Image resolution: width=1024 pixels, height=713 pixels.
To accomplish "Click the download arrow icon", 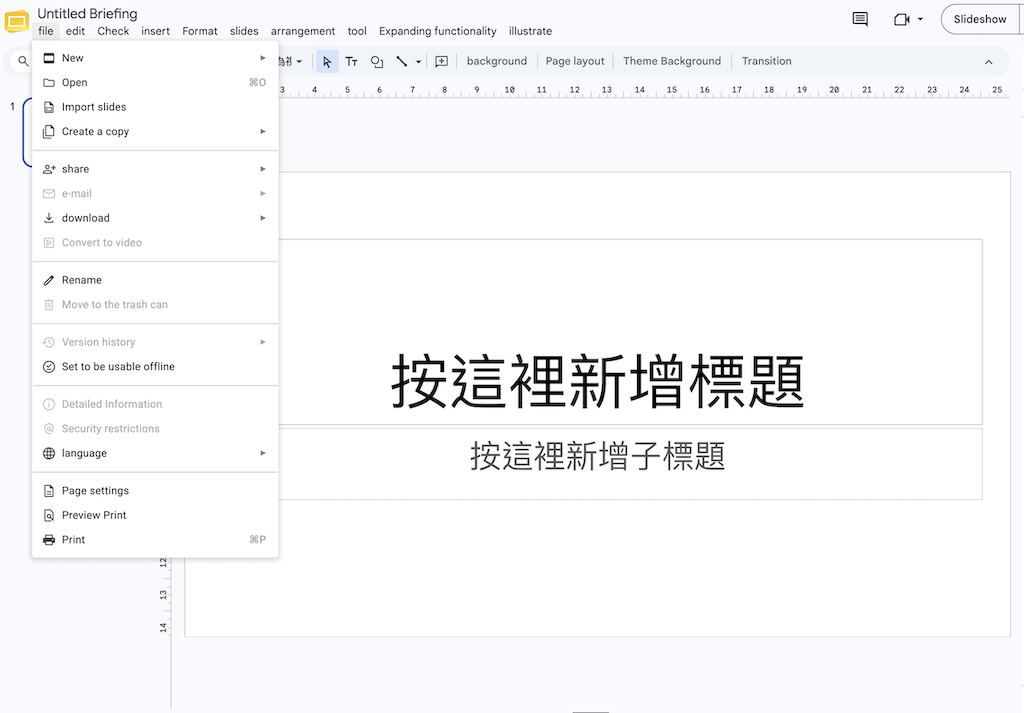I will [49, 218].
